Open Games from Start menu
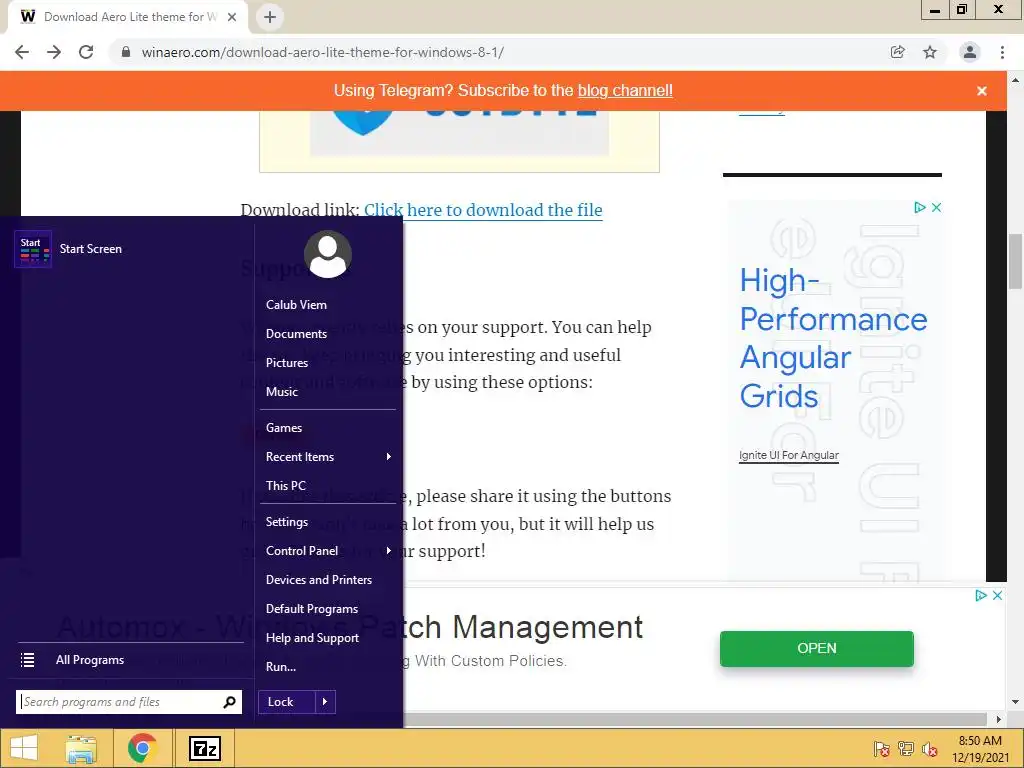 coord(284,428)
